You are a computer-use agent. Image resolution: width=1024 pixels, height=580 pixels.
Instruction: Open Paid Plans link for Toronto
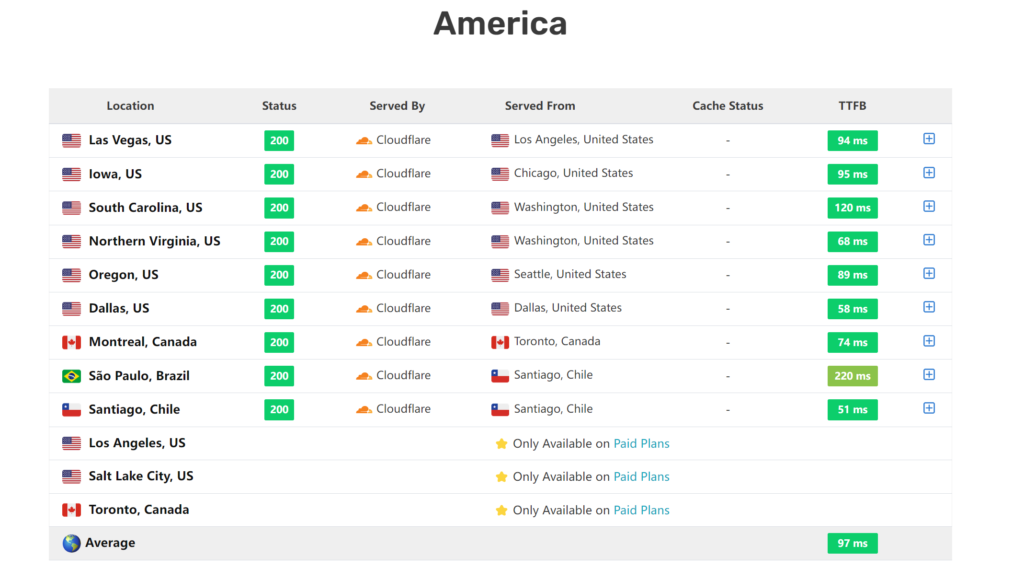pos(641,510)
